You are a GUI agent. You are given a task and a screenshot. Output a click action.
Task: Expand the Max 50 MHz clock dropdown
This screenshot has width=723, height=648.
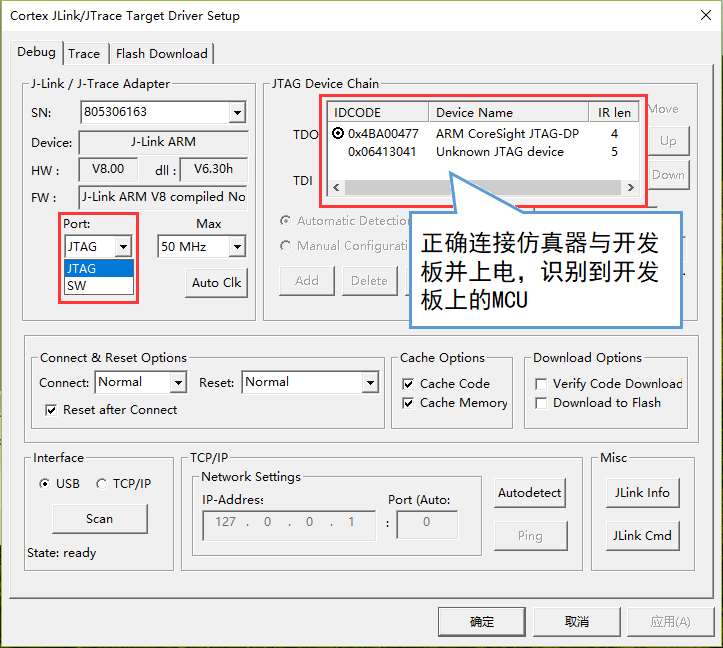pyautogui.click(x=237, y=246)
